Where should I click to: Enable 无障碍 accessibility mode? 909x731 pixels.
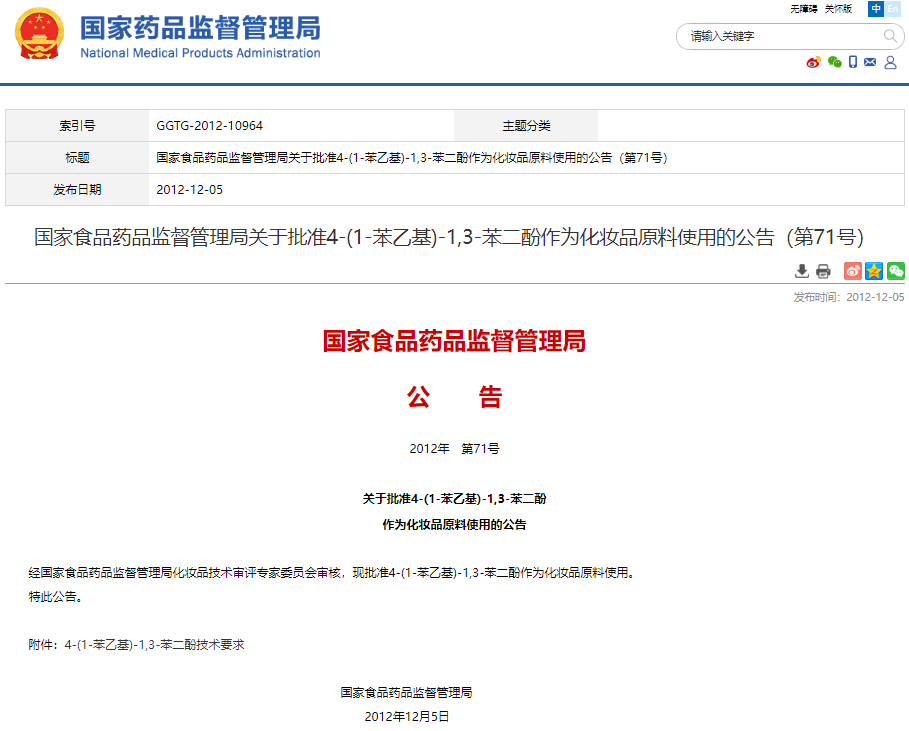tap(803, 9)
